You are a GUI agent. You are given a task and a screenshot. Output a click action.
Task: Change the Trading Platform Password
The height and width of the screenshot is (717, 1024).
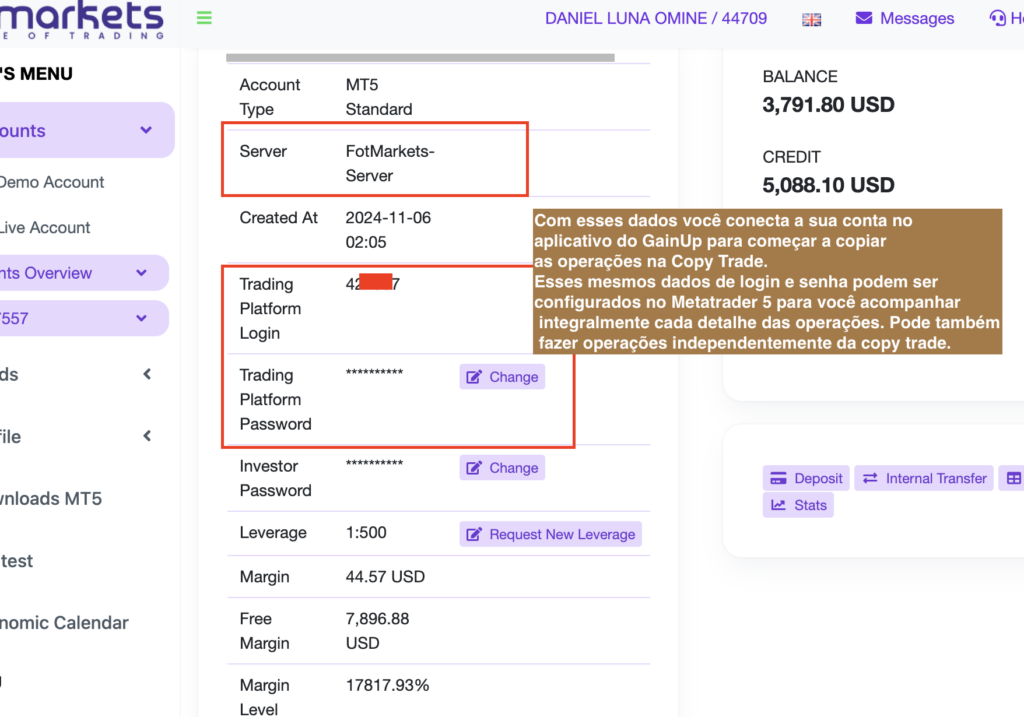click(502, 377)
